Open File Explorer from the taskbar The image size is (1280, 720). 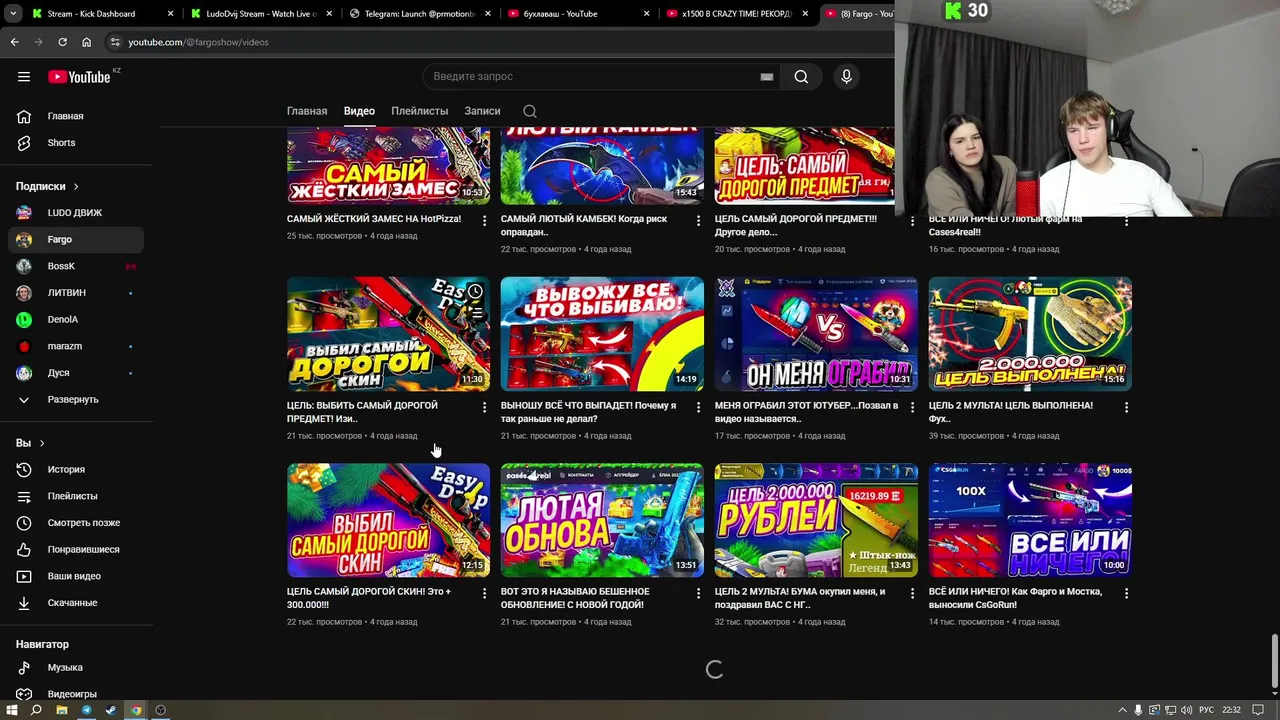click(61, 710)
